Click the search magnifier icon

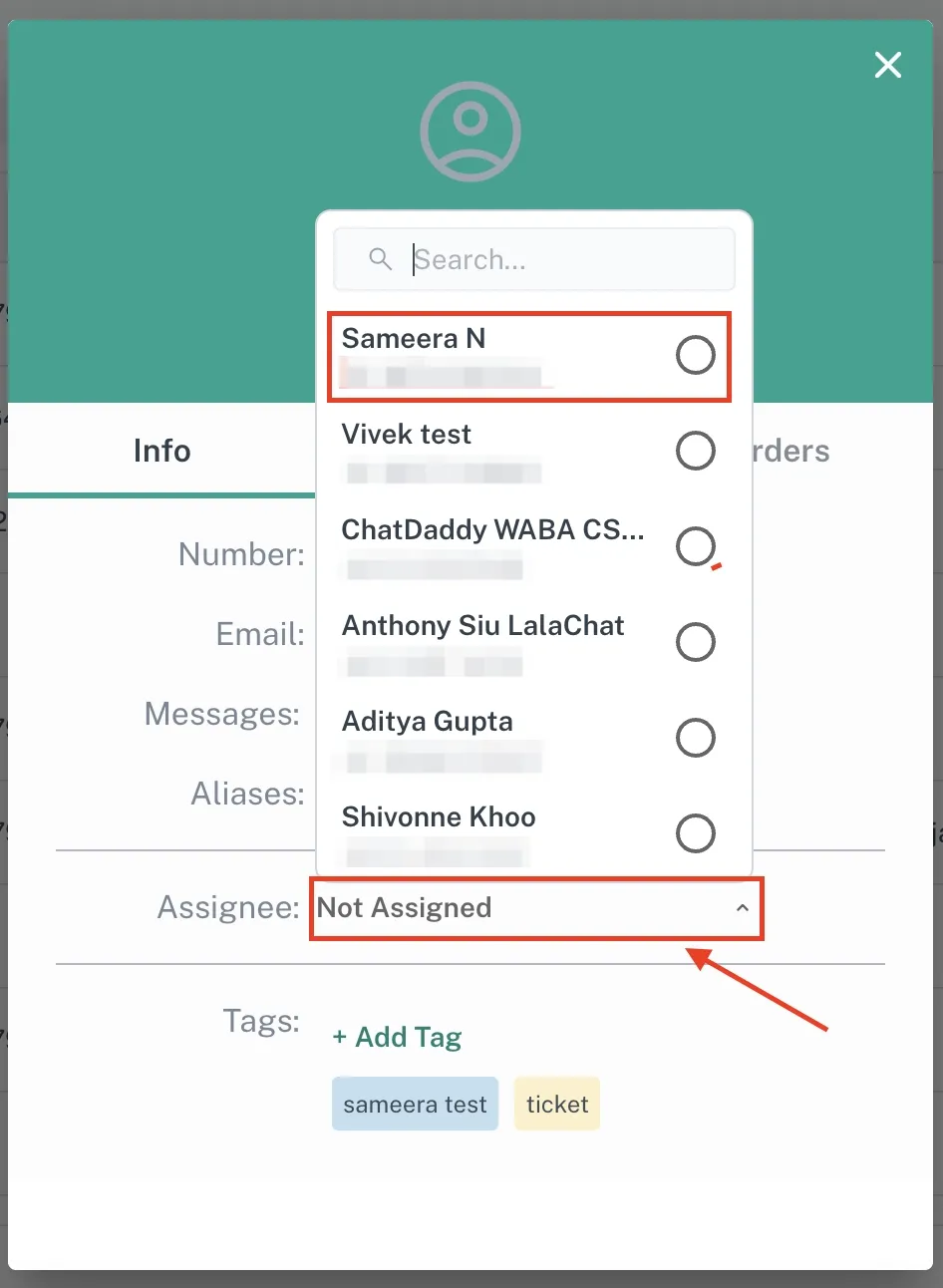pyautogui.click(x=380, y=259)
